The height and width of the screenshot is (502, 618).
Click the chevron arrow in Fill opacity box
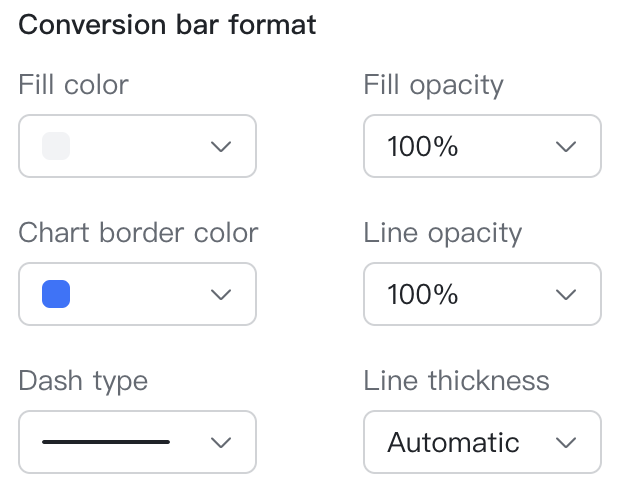(566, 147)
